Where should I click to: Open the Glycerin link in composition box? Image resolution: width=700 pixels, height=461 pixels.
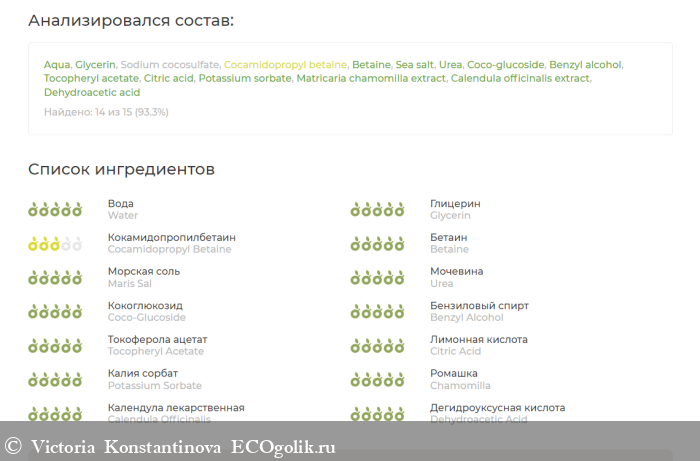[x=95, y=64]
